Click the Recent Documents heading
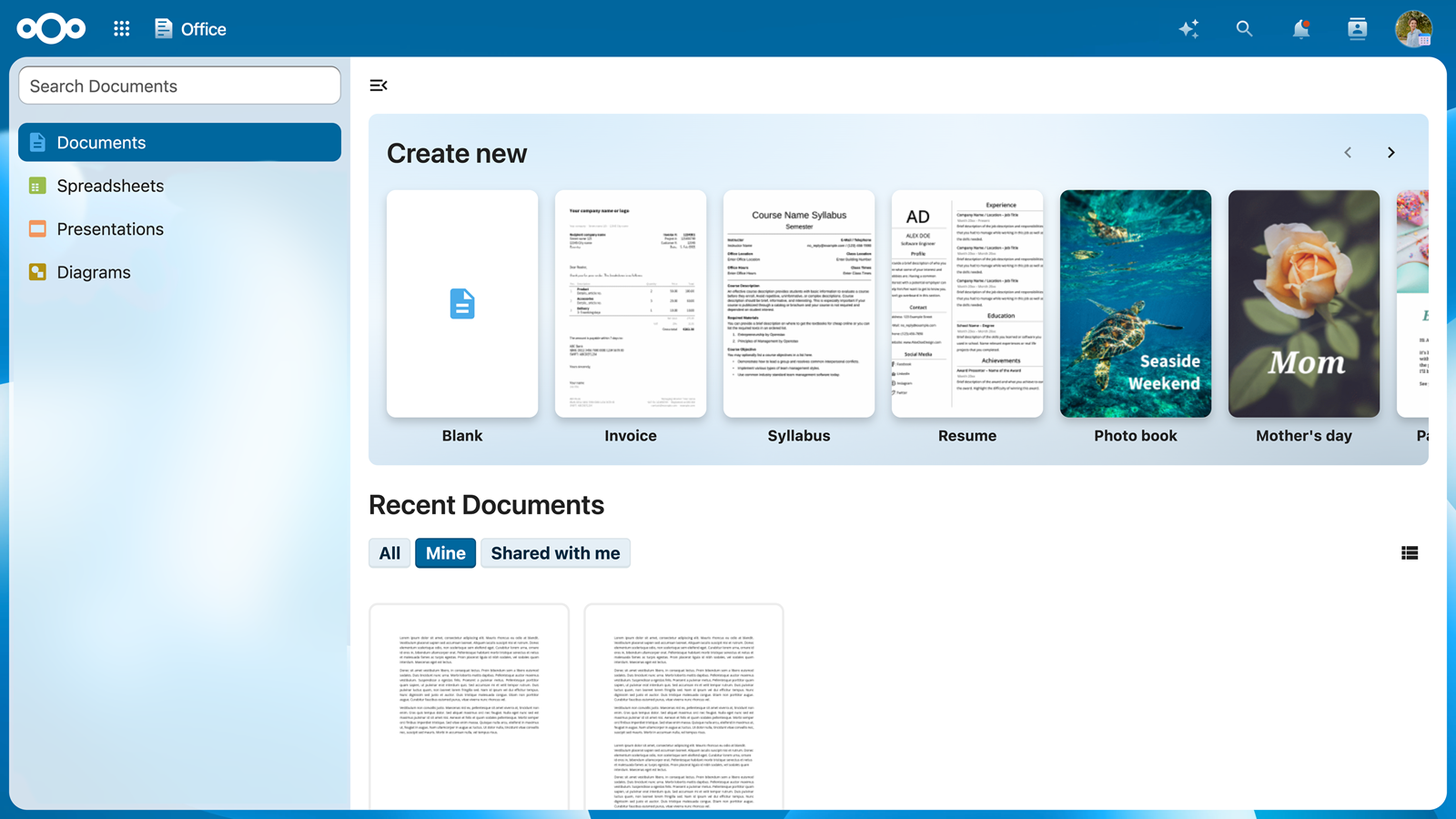The width and height of the screenshot is (1456, 819). (486, 505)
